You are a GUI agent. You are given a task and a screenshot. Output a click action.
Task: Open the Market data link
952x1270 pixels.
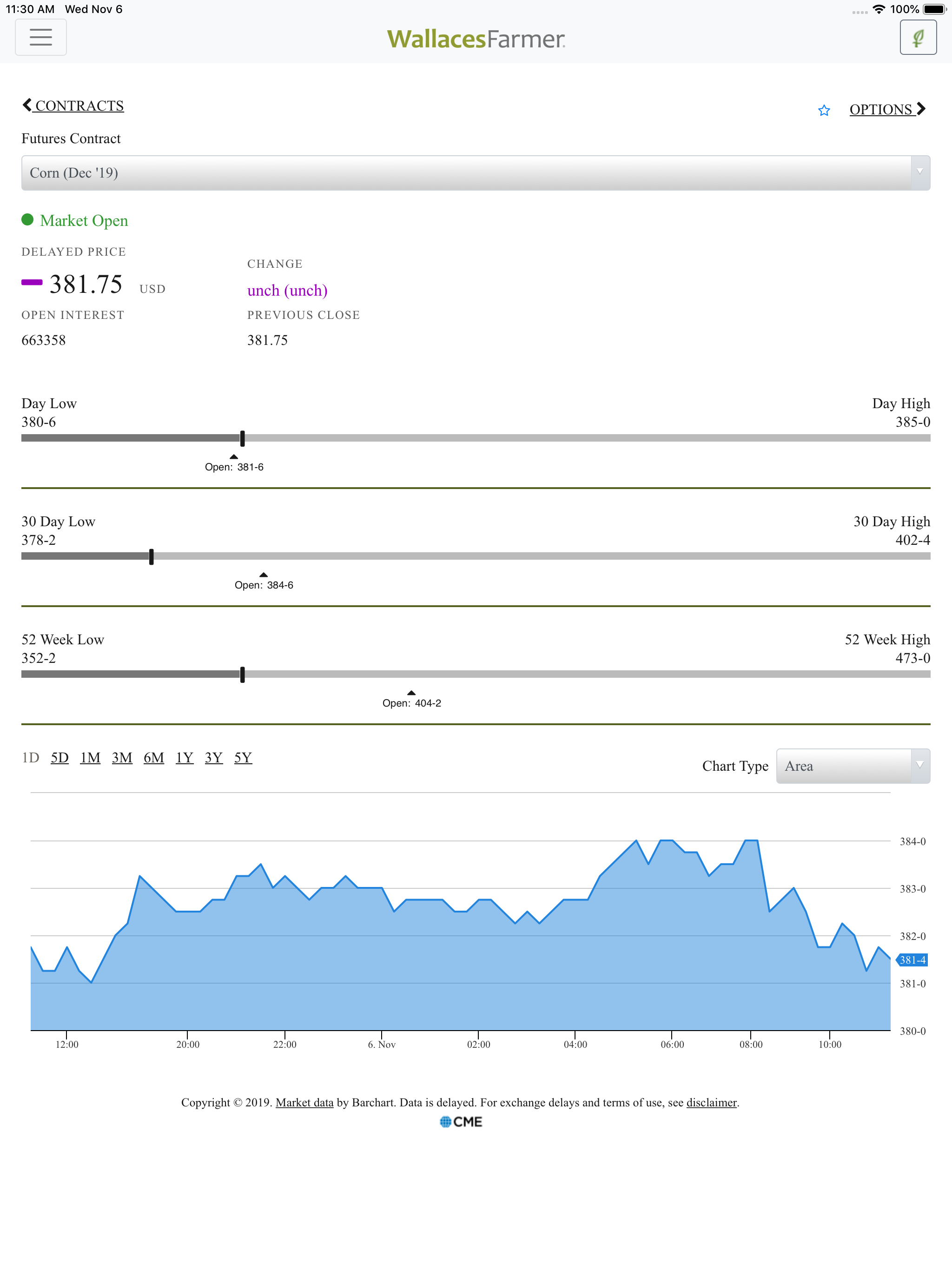click(304, 1102)
